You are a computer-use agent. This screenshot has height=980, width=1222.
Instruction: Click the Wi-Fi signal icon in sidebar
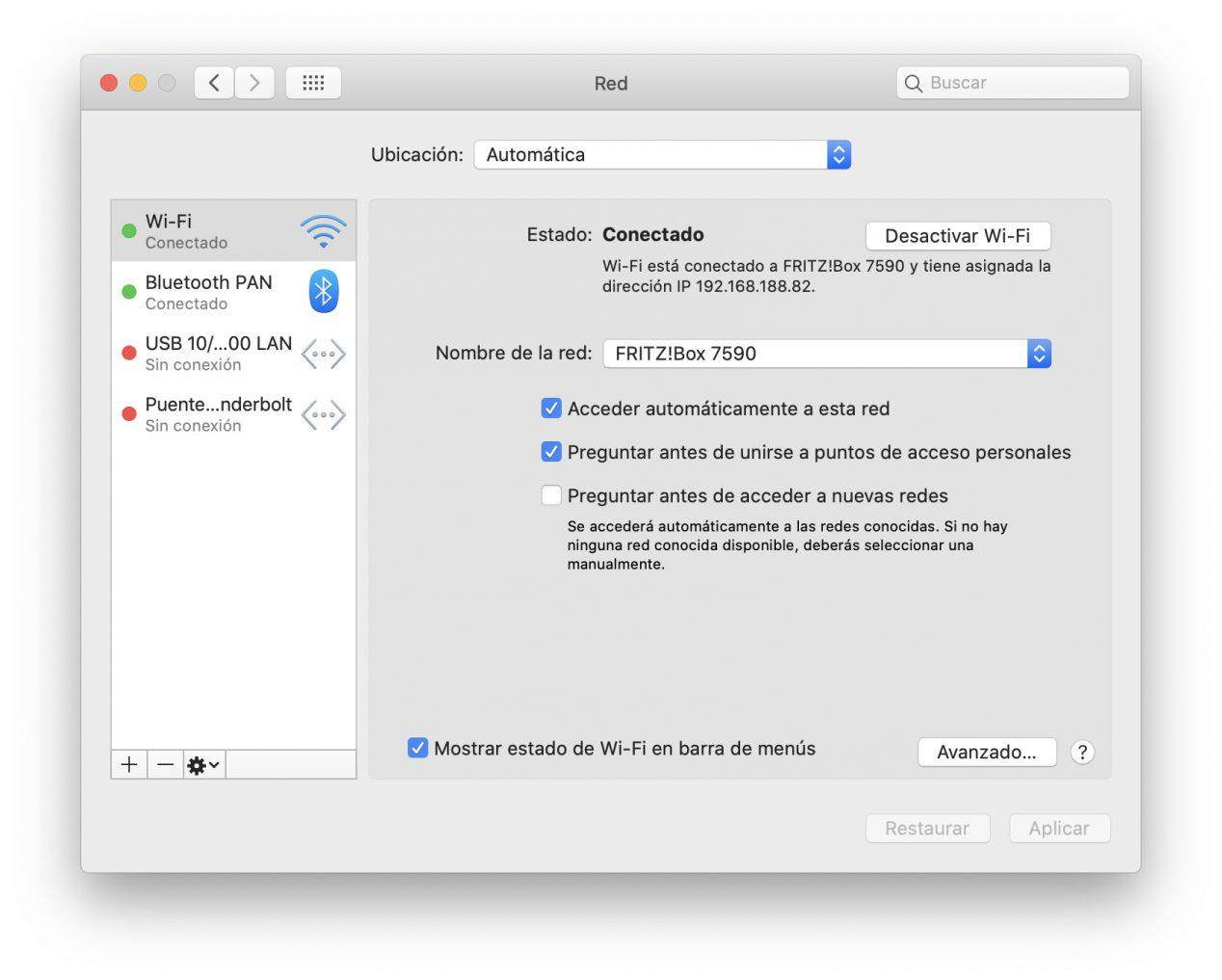click(323, 231)
